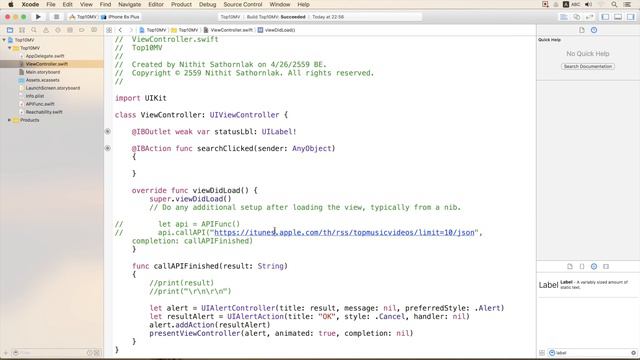Viewport: 640px width, 360px height.
Task: Select AppDelegate.swift in navigator
Action: coord(45,56)
